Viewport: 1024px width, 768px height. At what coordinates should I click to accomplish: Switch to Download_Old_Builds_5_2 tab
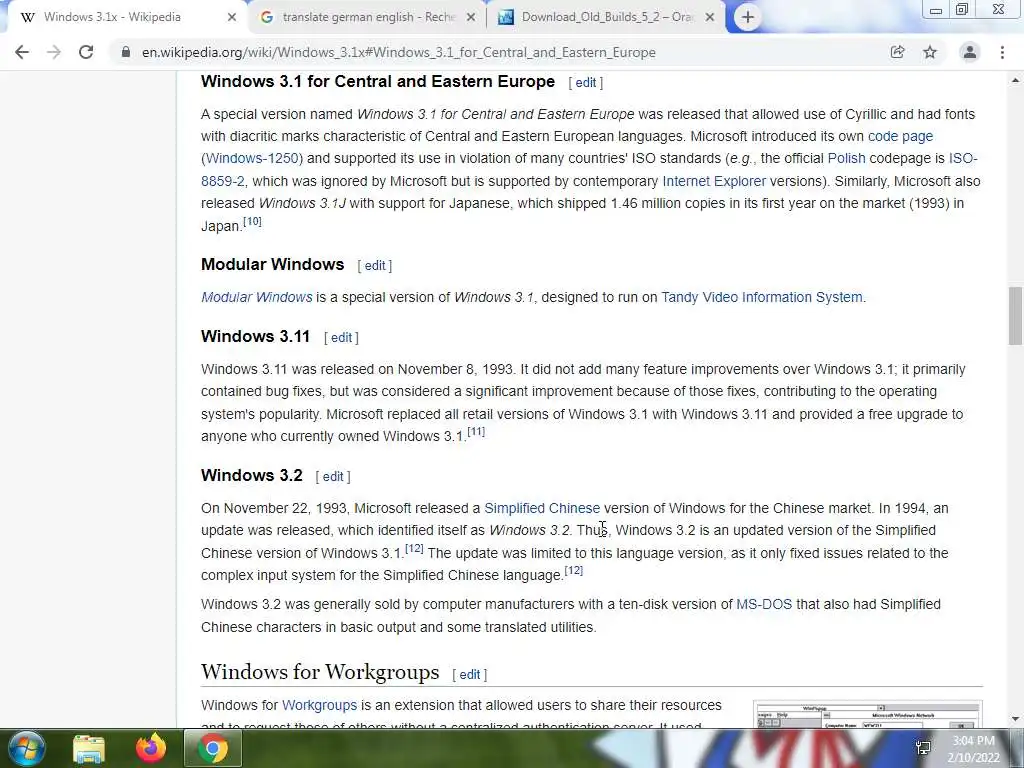pyautogui.click(x=607, y=17)
